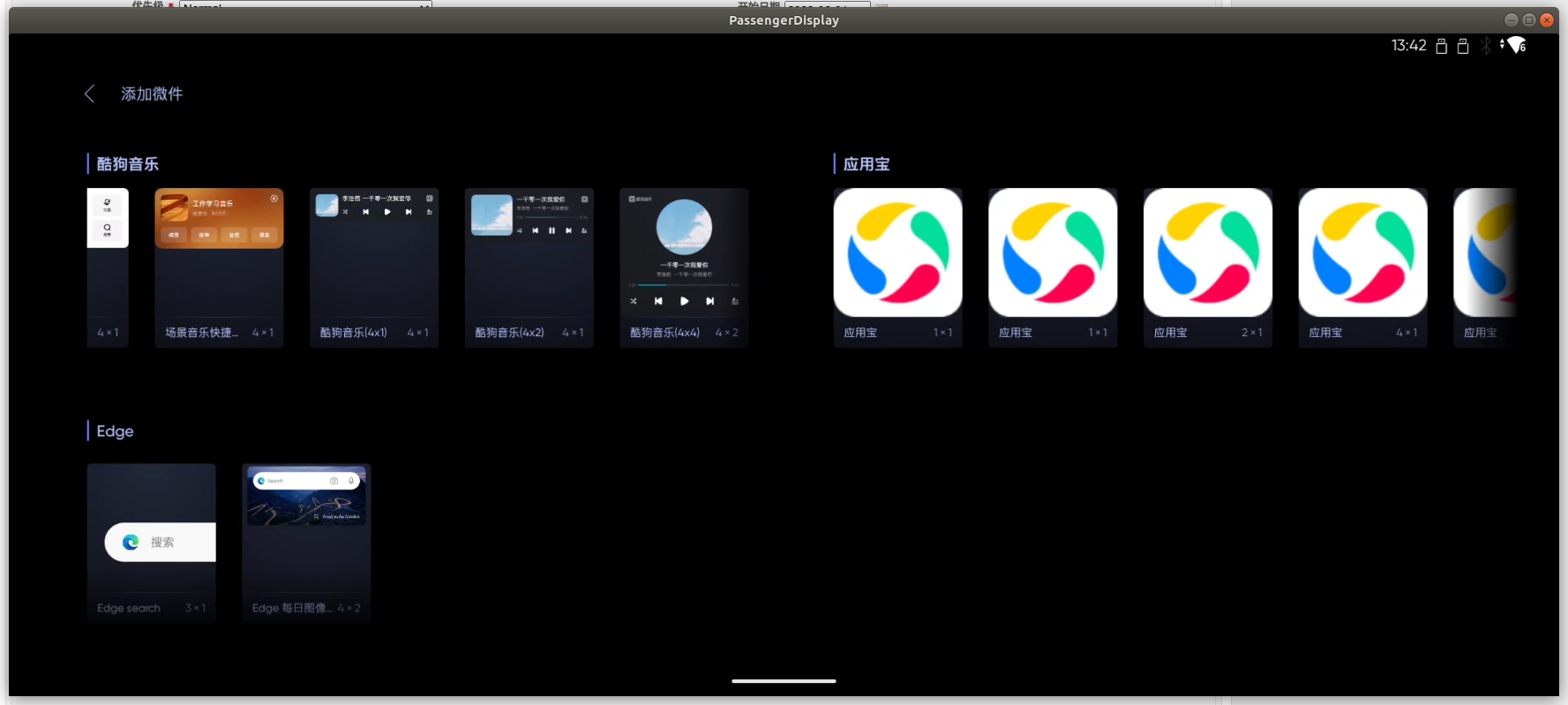Image resolution: width=1568 pixels, height=705 pixels.
Task: Tap the Wi-Fi signal icon in status bar
Action: 1515,45
